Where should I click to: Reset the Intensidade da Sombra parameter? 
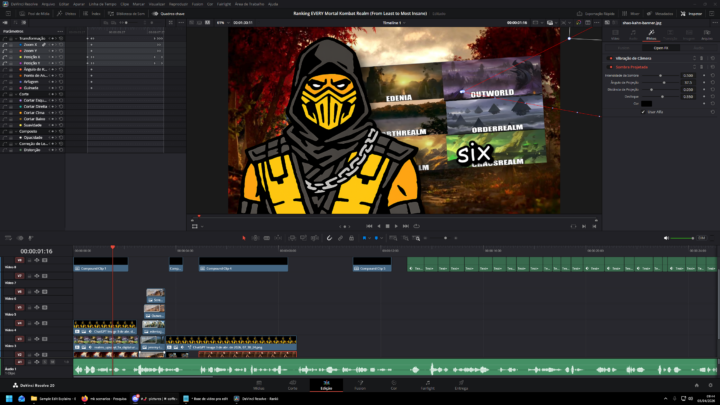pos(713,75)
